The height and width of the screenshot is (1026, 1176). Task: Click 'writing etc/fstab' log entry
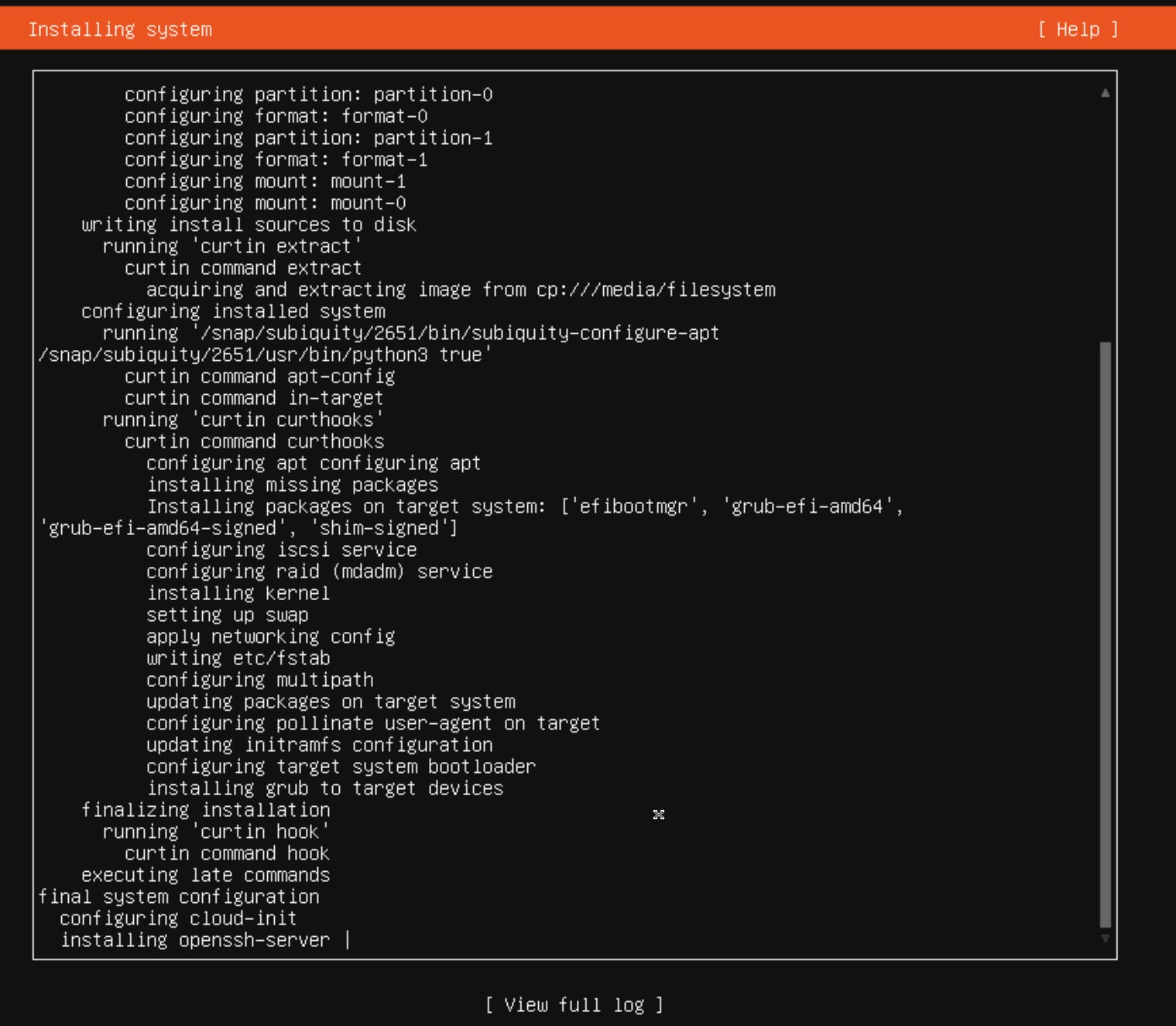[x=238, y=658]
